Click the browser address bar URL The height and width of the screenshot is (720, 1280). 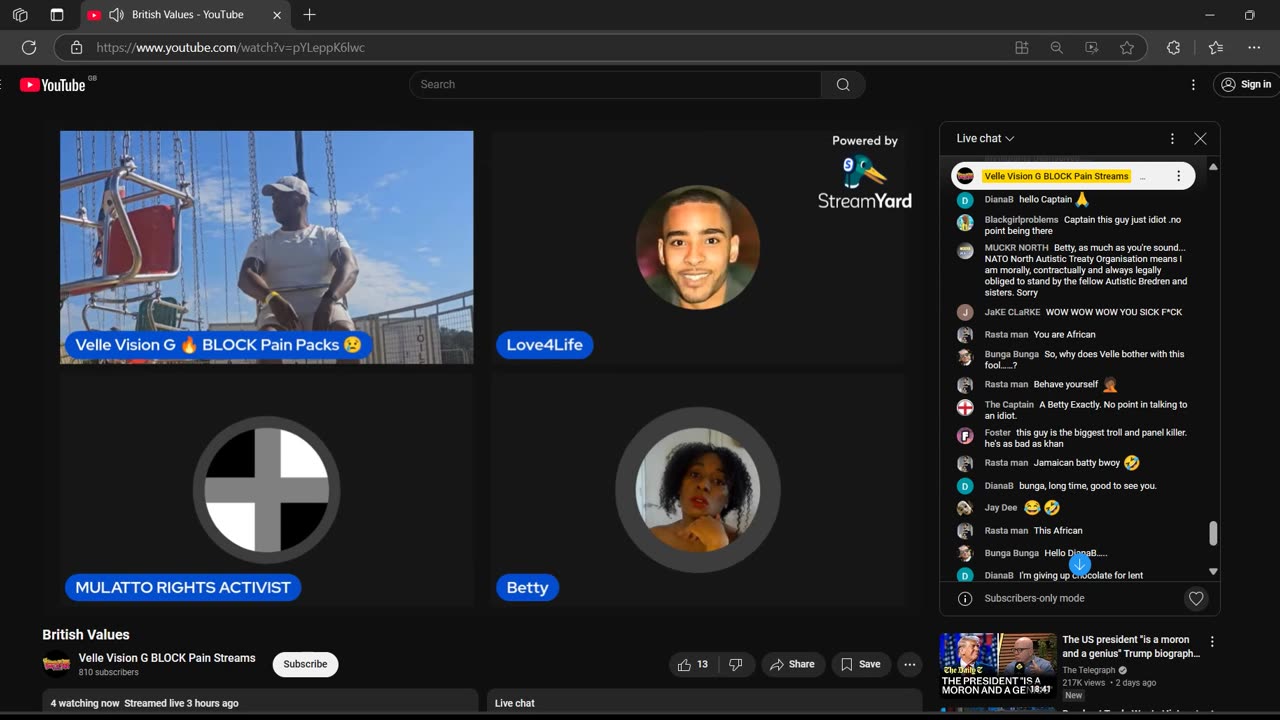pos(231,47)
